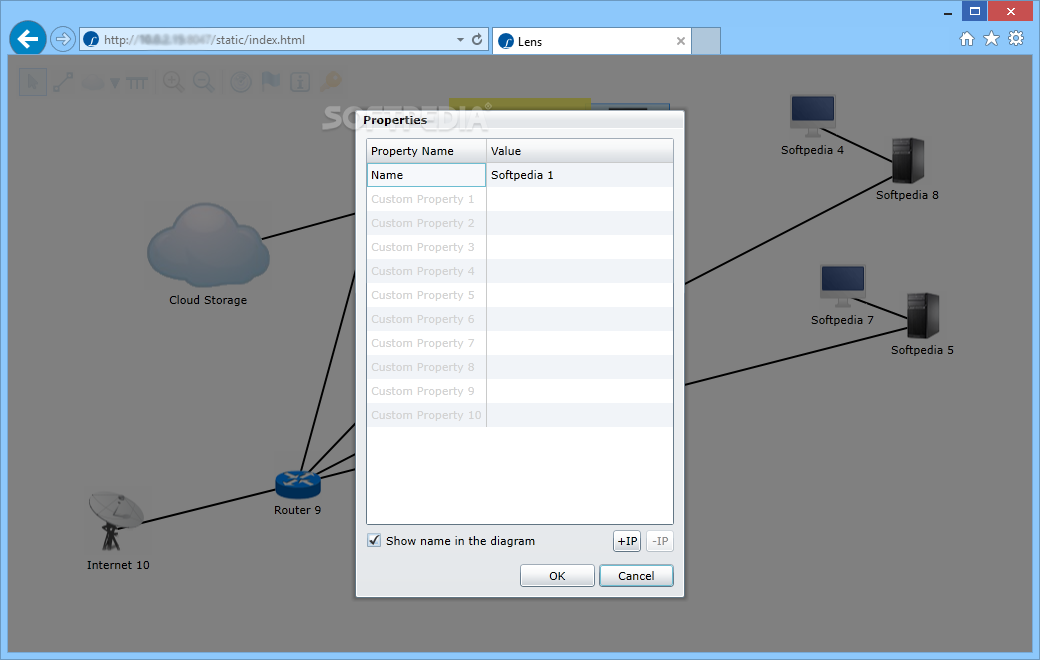The height and width of the screenshot is (660, 1040).
Task: Cancel the Properties dialog
Action: [636, 576]
